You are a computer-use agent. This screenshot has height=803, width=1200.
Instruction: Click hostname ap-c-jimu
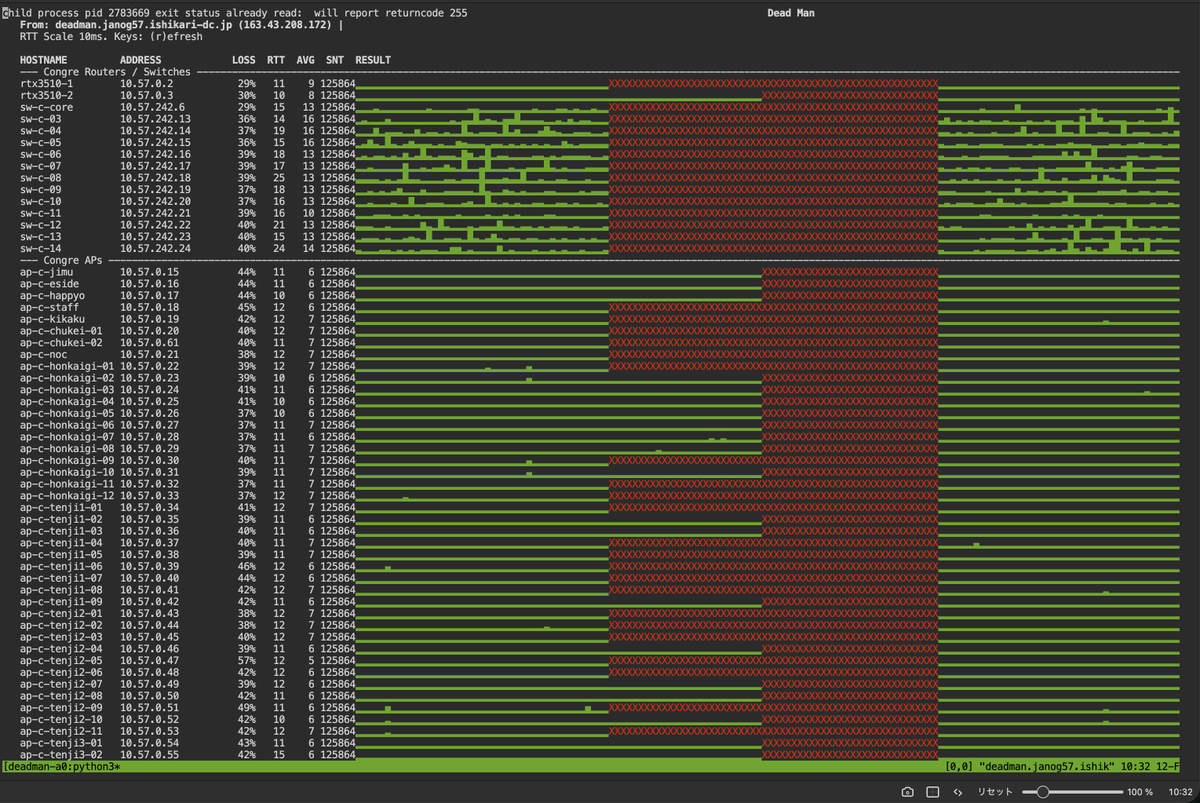[x=47, y=272]
